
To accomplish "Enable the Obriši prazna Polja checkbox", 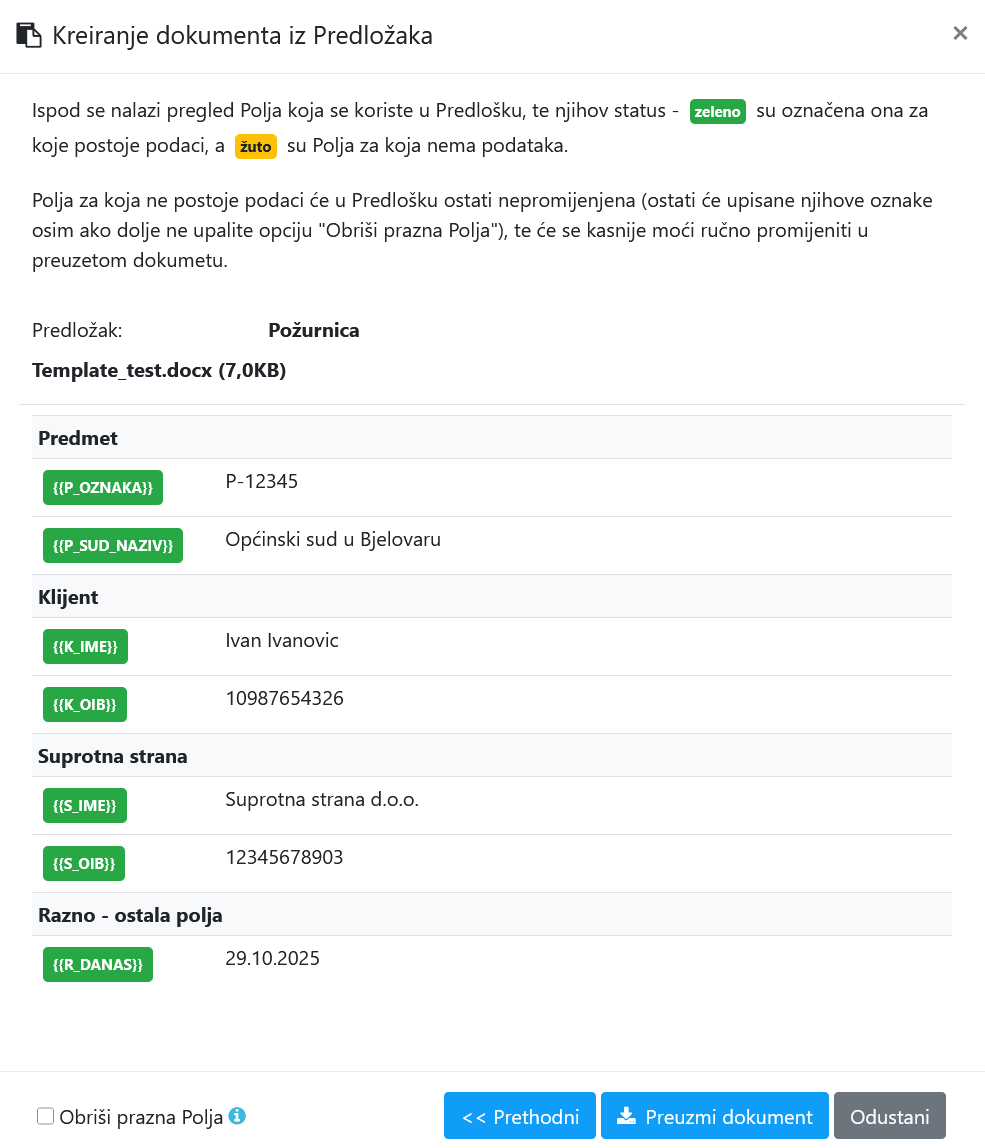I will point(45,1116).
